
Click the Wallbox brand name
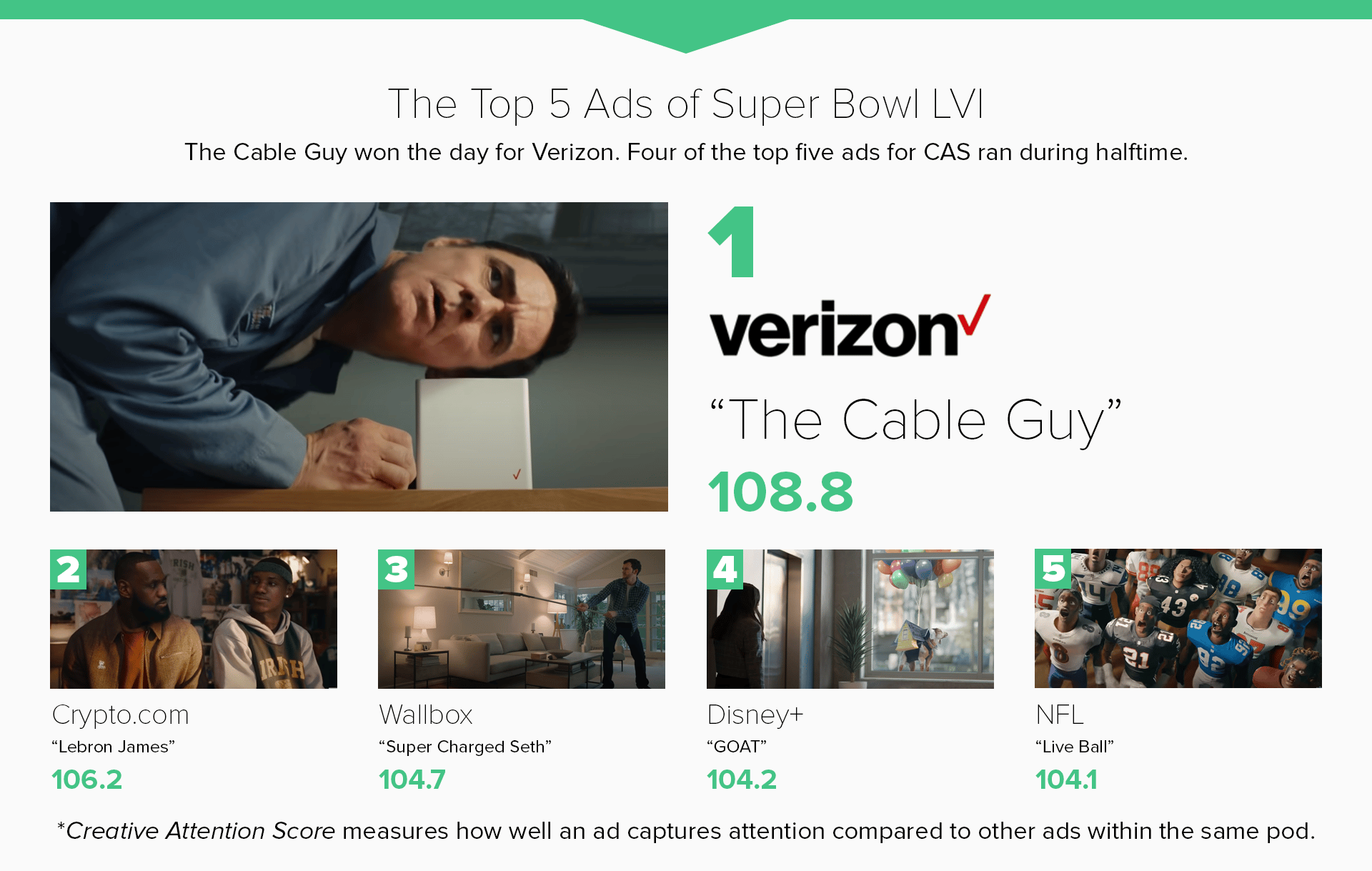coord(426,715)
